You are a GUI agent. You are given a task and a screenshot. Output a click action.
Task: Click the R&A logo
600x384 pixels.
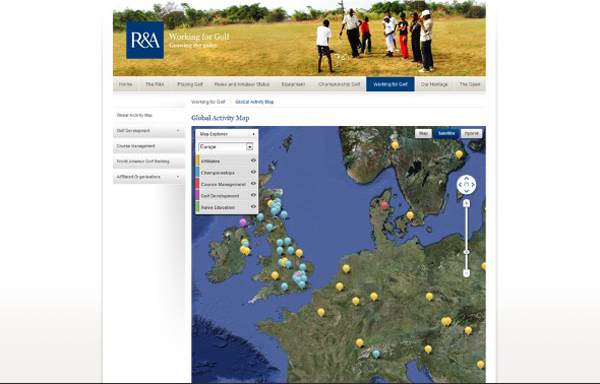point(145,40)
